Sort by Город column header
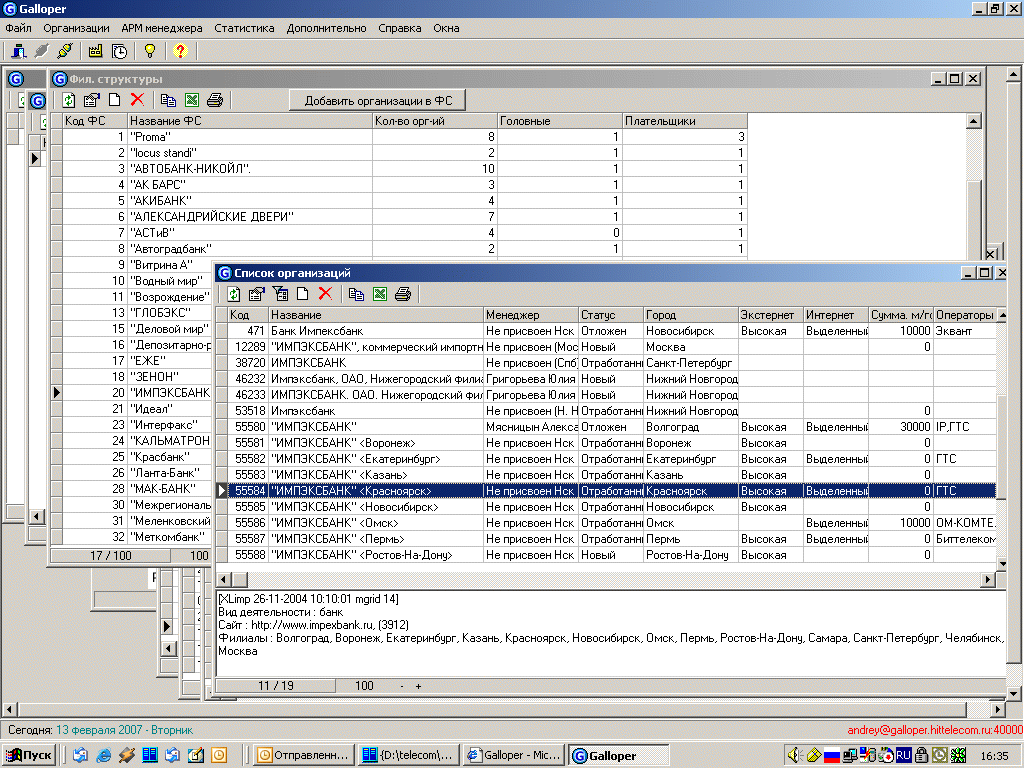This screenshot has width=1024, height=768. [691, 315]
